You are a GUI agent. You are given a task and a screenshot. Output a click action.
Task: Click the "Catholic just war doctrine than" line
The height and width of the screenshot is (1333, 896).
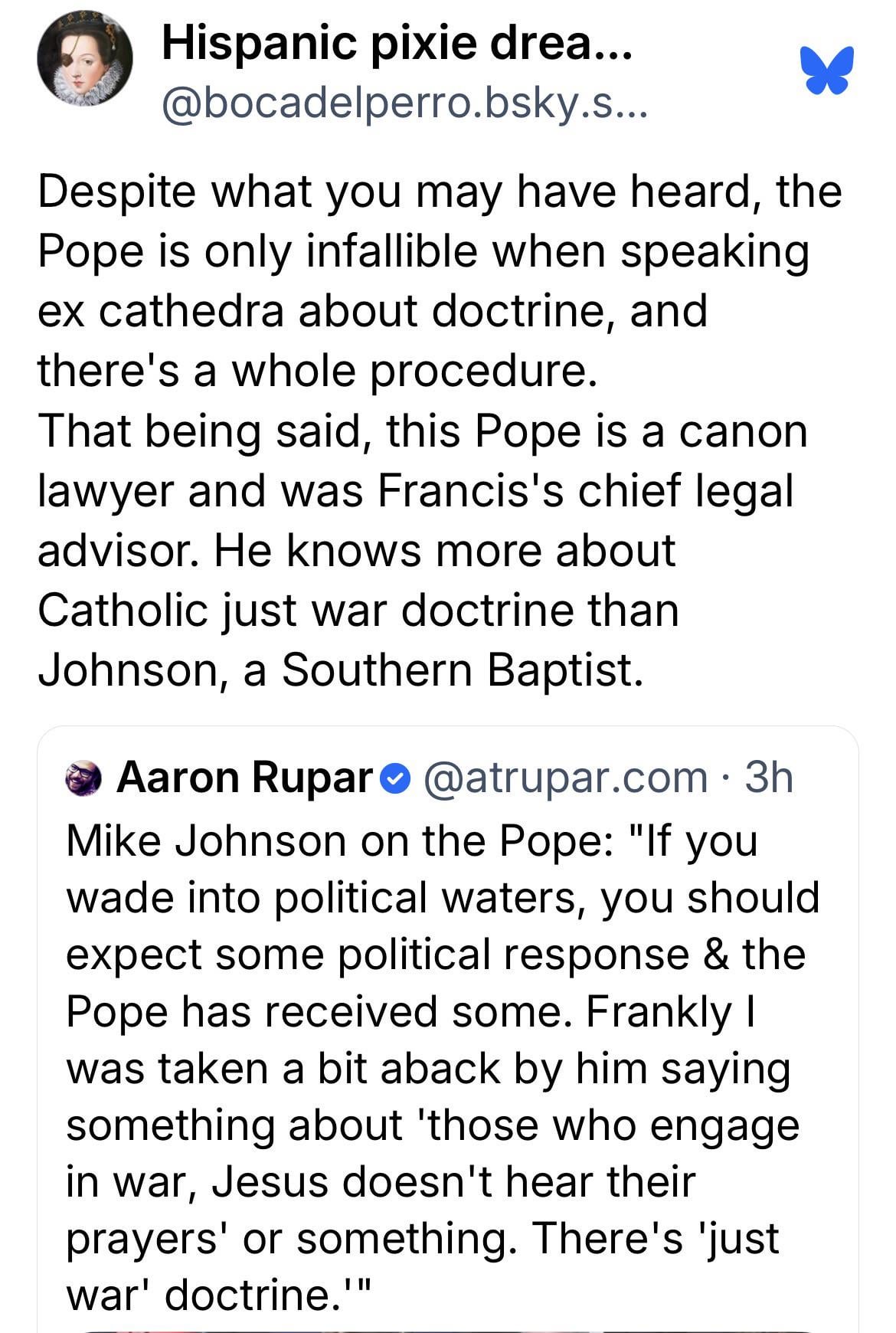pyautogui.click(x=358, y=611)
